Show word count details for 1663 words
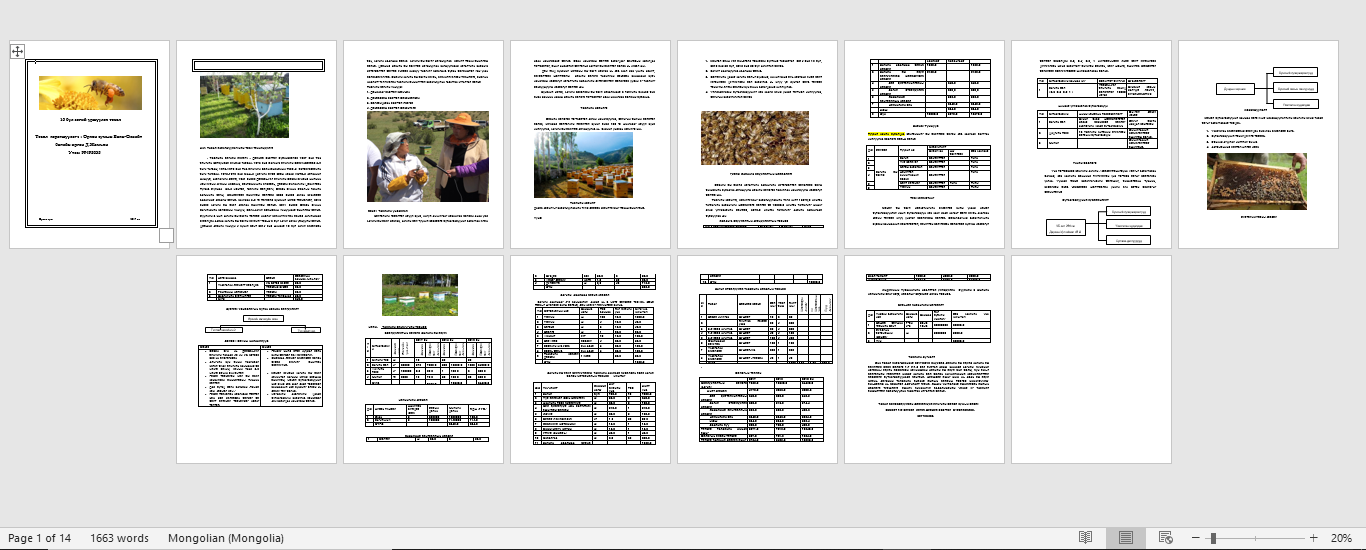Viewport: 1366px width, 550px height. tap(119, 538)
